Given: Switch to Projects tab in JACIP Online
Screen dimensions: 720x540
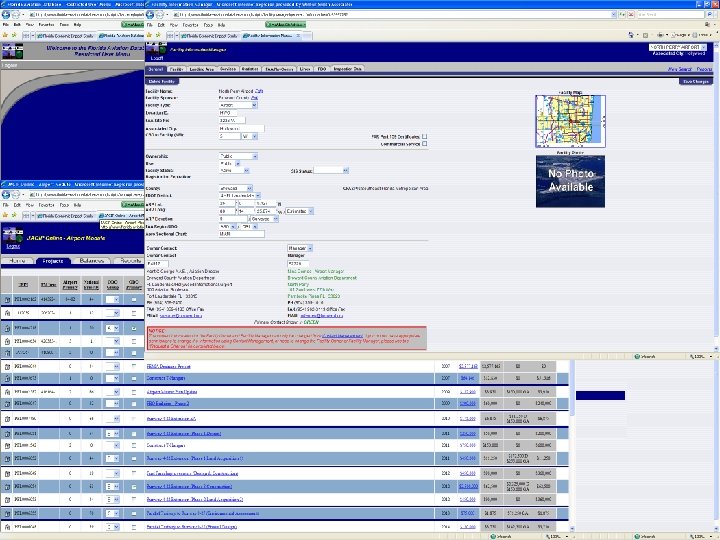Looking at the screenshot, I should coord(53,261).
